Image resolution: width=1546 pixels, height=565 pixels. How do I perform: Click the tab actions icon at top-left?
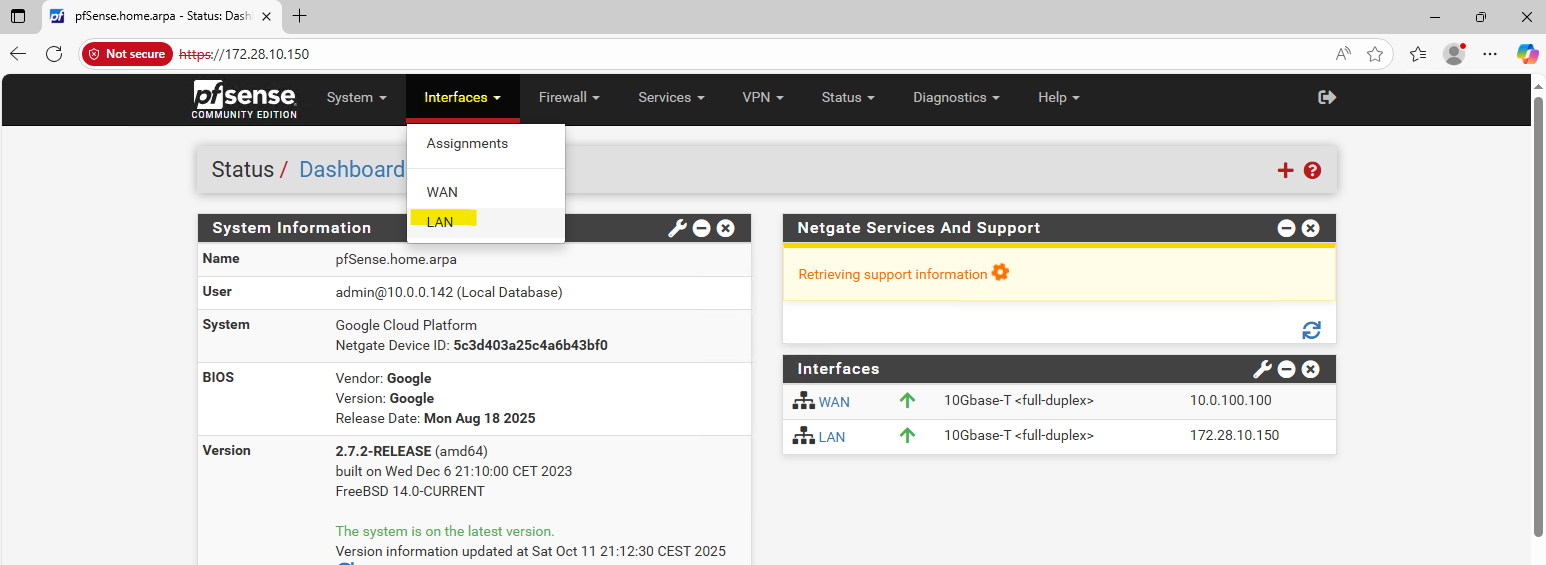tap(18, 16)
